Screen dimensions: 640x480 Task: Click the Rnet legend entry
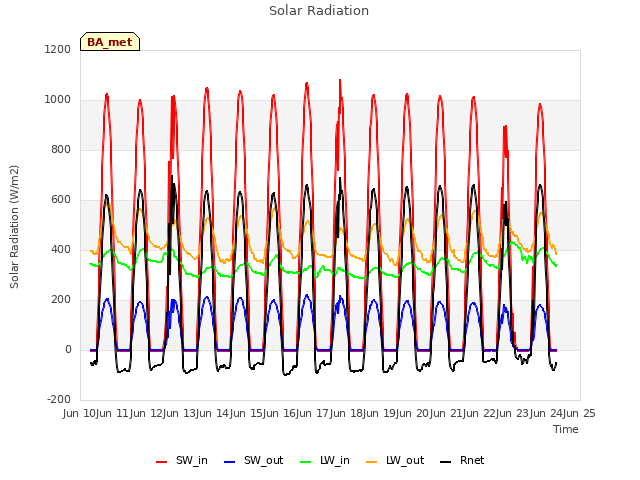pos(462,460)
